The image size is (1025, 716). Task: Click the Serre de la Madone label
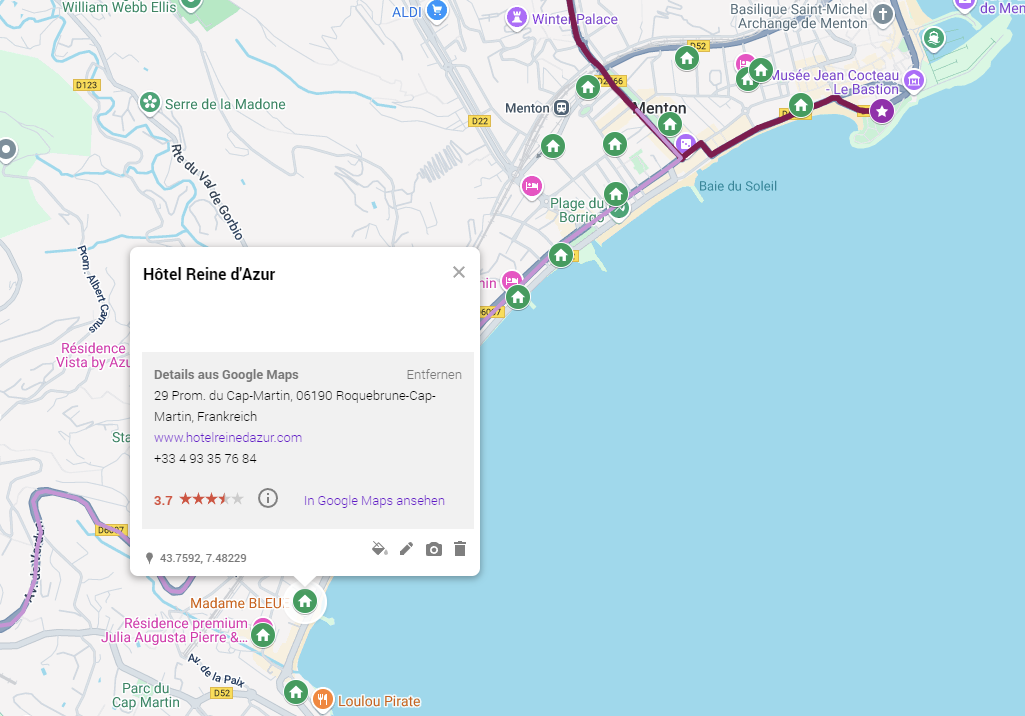225,104
